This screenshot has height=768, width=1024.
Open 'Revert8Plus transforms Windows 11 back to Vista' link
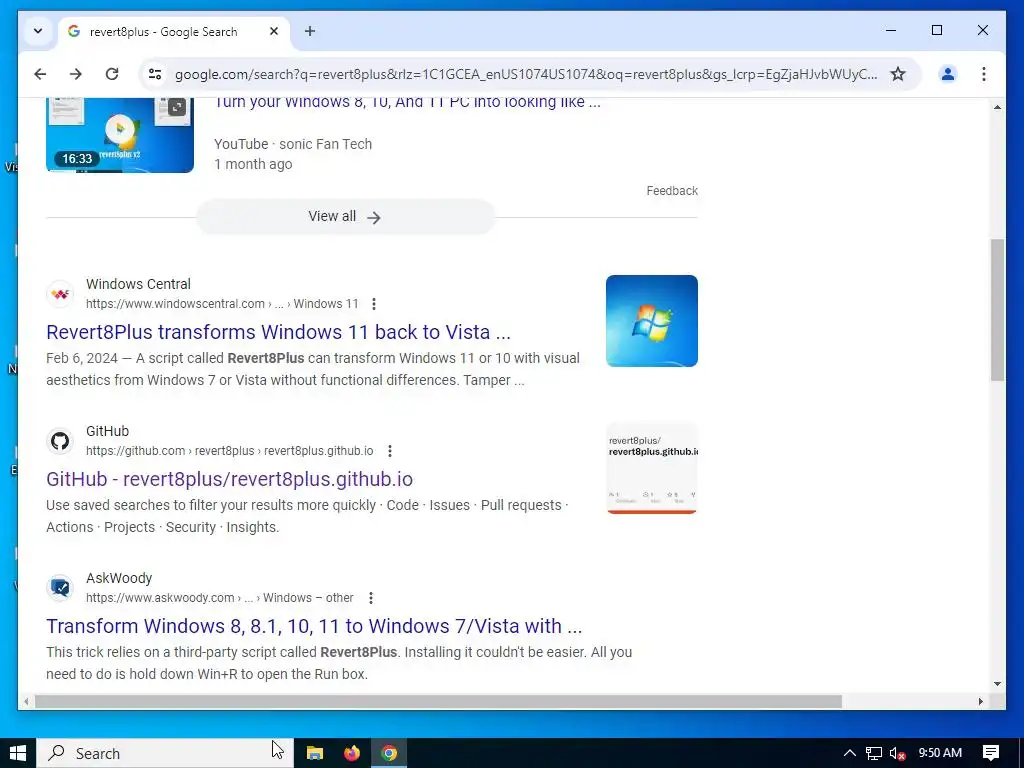[x=278, y=332]
